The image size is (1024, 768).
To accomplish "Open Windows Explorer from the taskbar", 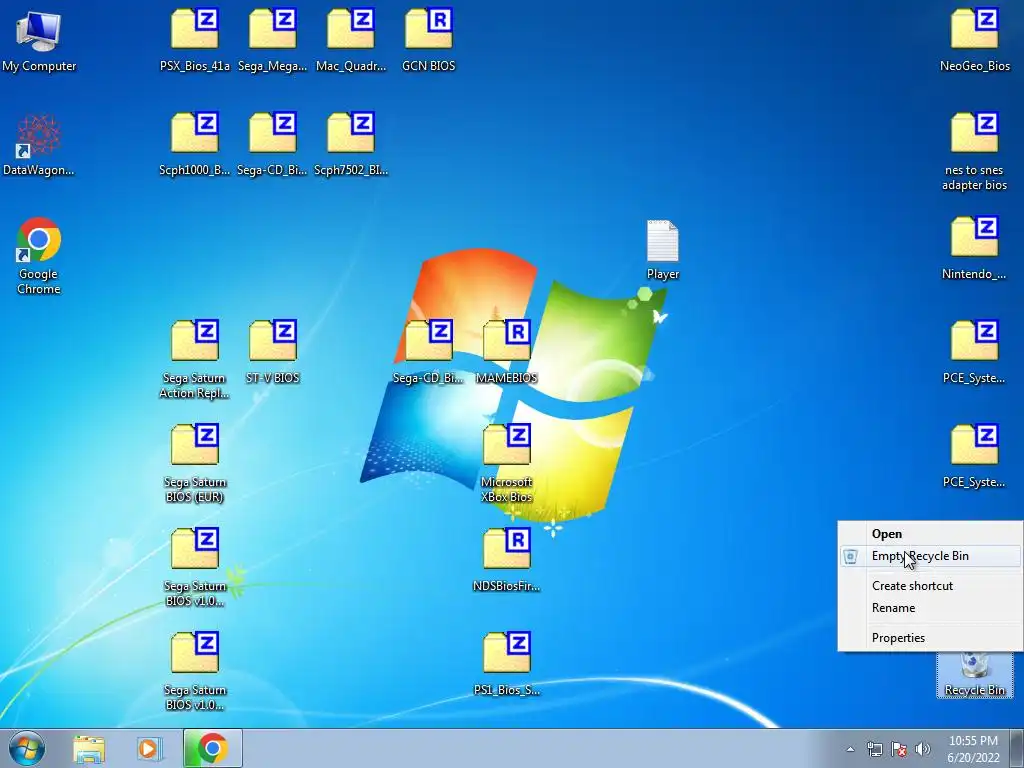I will 89,748.
